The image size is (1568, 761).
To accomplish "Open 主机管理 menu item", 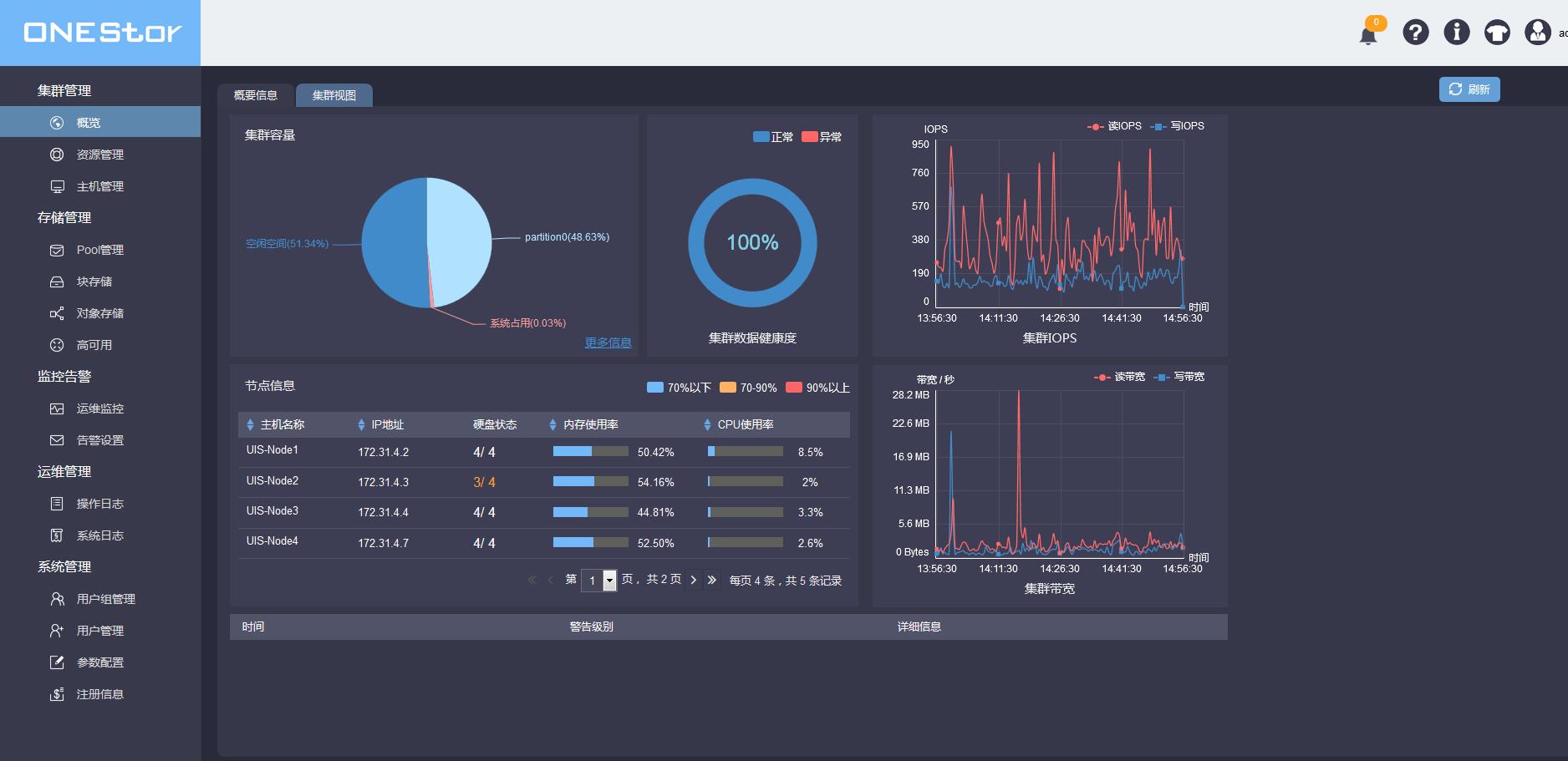I will (100, 186).
